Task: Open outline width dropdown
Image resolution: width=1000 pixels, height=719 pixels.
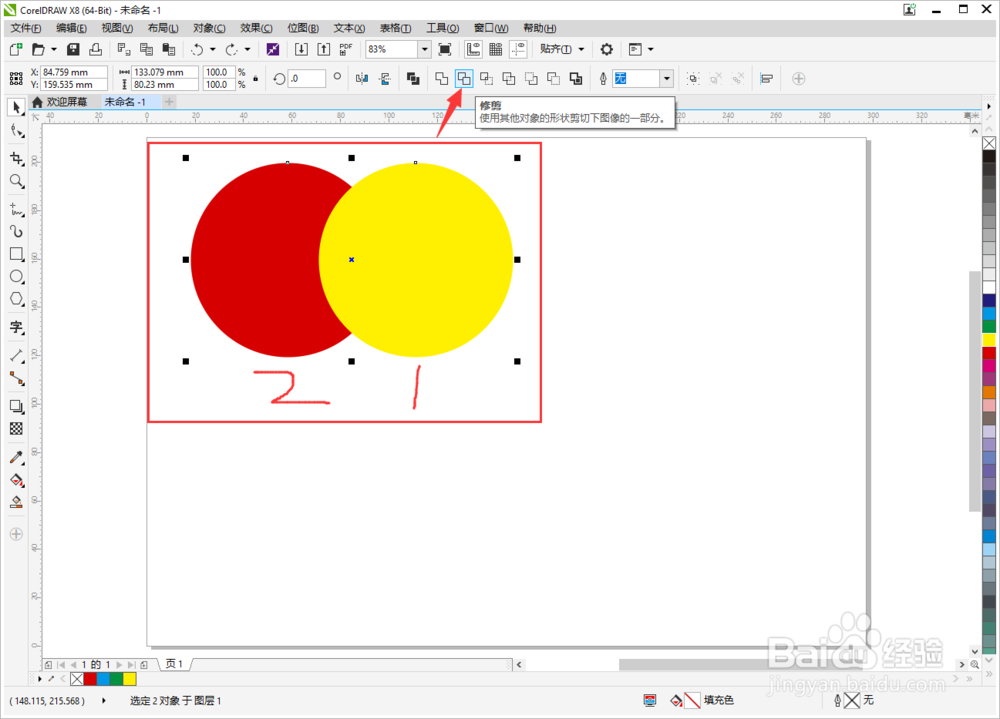Action: [x=666, y=78]
